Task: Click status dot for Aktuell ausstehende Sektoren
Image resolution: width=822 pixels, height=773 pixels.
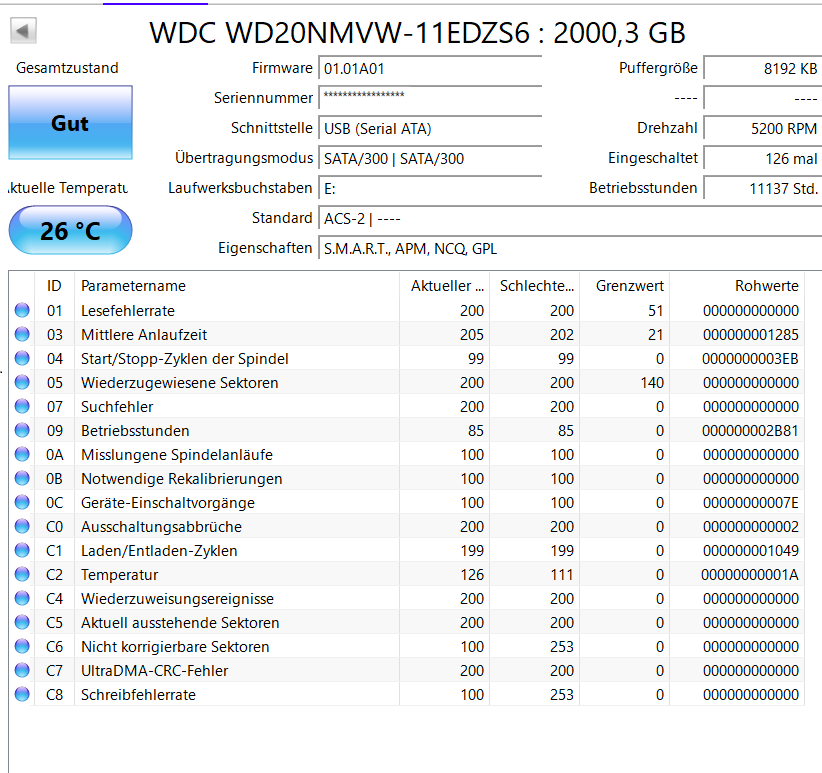Action: [22, 623]
